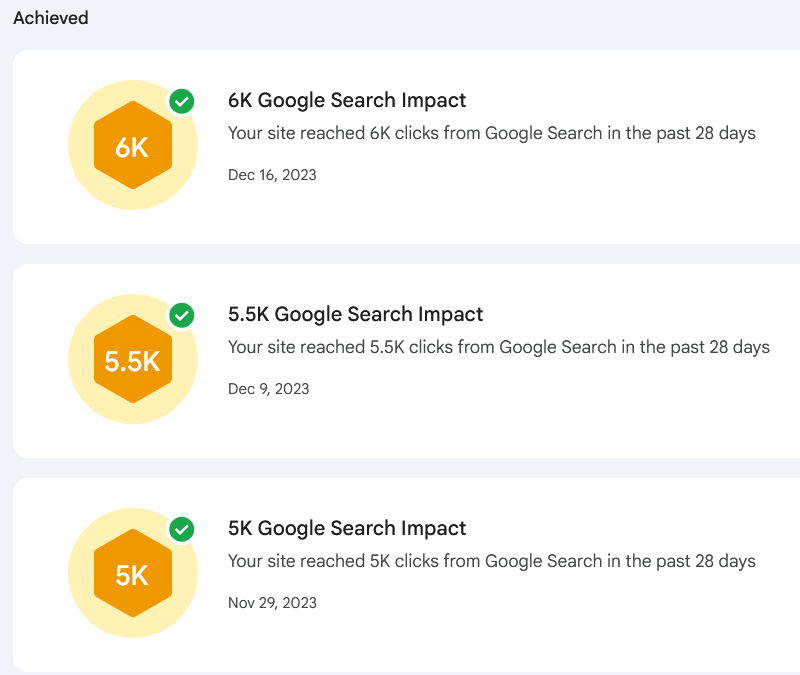The width and height of the screenshot is (800, 675).
Task: Click the Achieved section heading
Action: 51,18
